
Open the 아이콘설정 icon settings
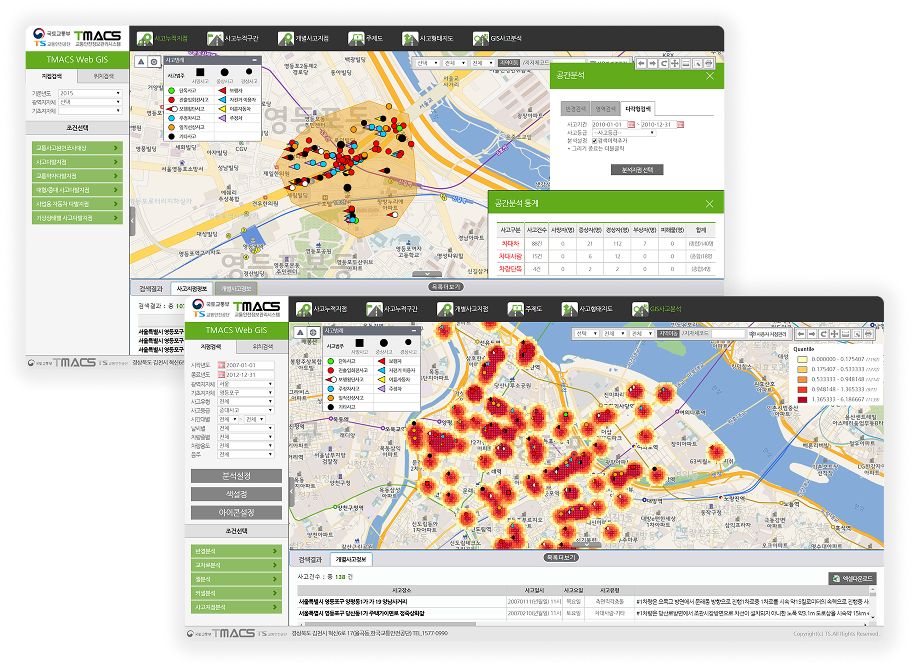click(x=236, y=512)
